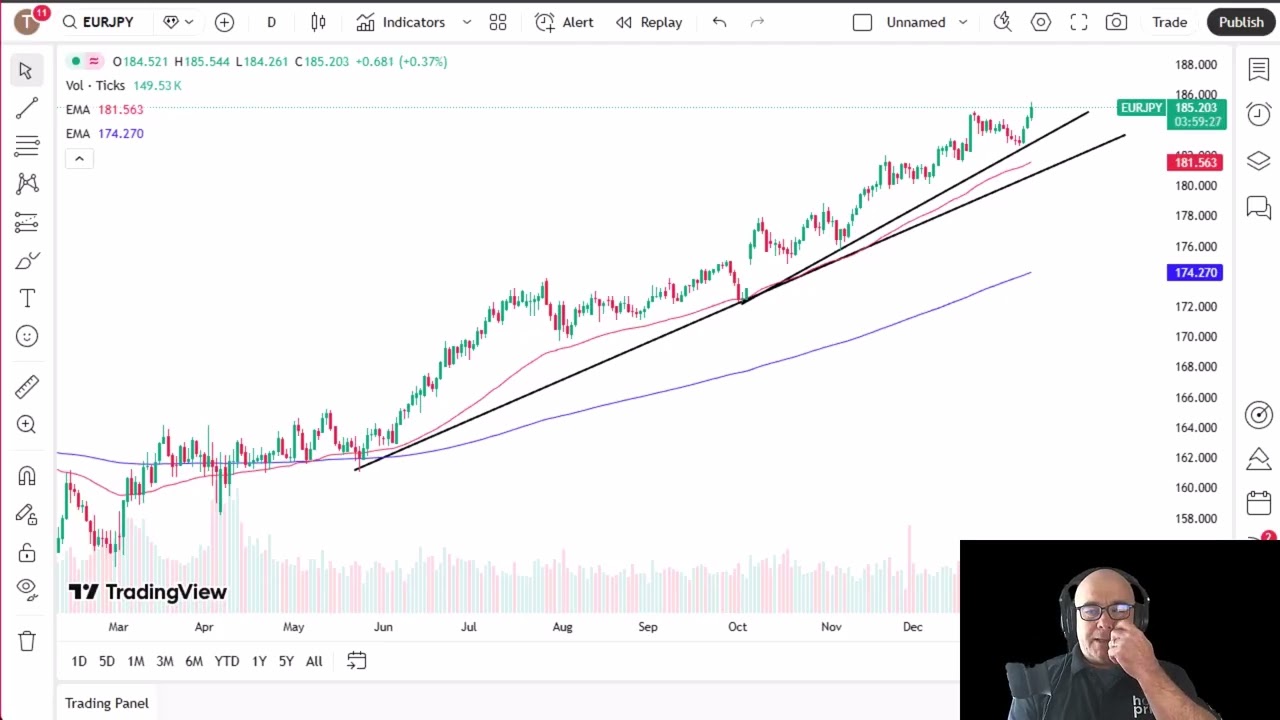Start bar Replay mode

[649, 22]
